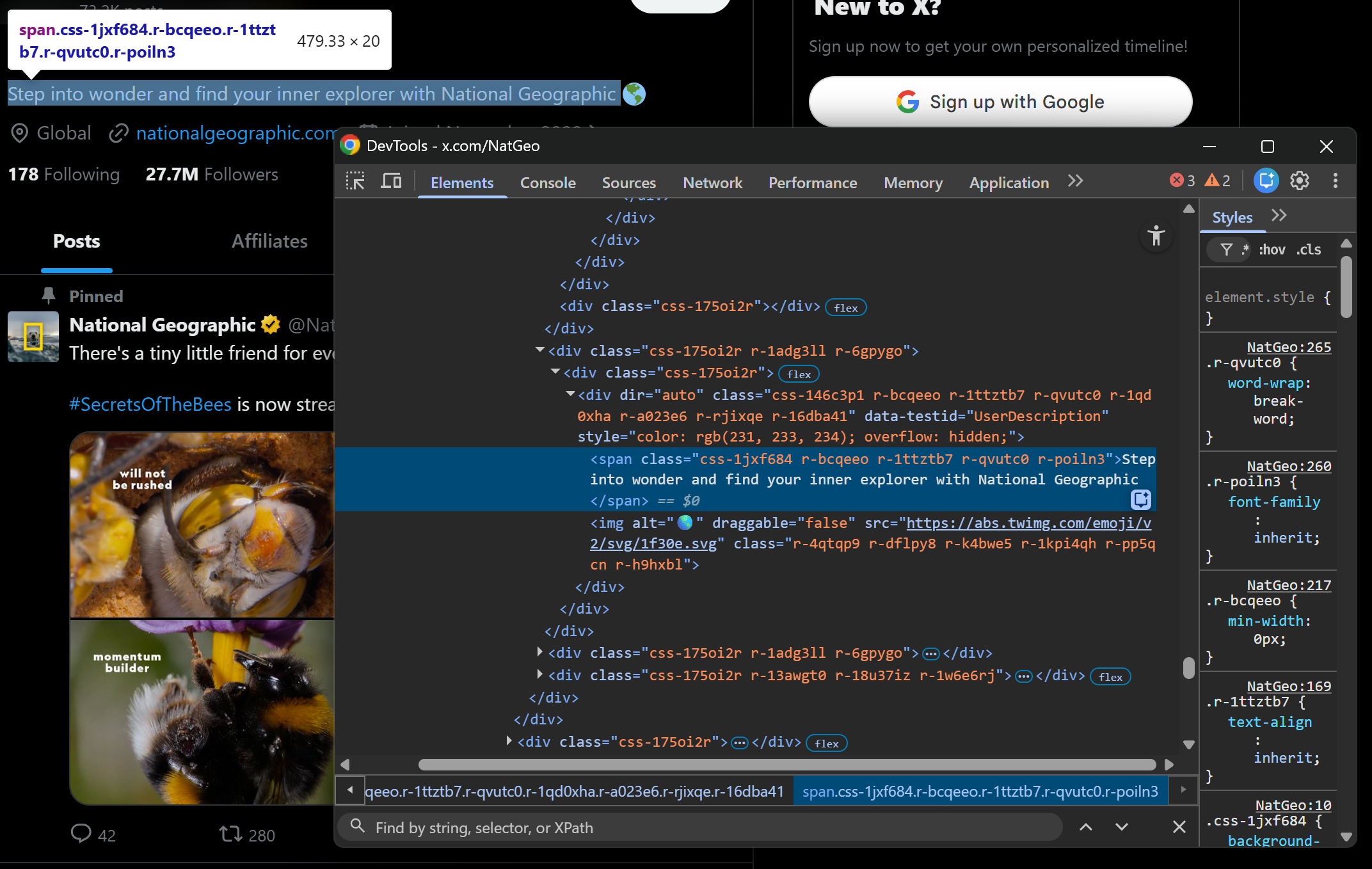The image size is (1372, 869).
Task: Toggle the .cls class editor
Action: point(1309,250)
